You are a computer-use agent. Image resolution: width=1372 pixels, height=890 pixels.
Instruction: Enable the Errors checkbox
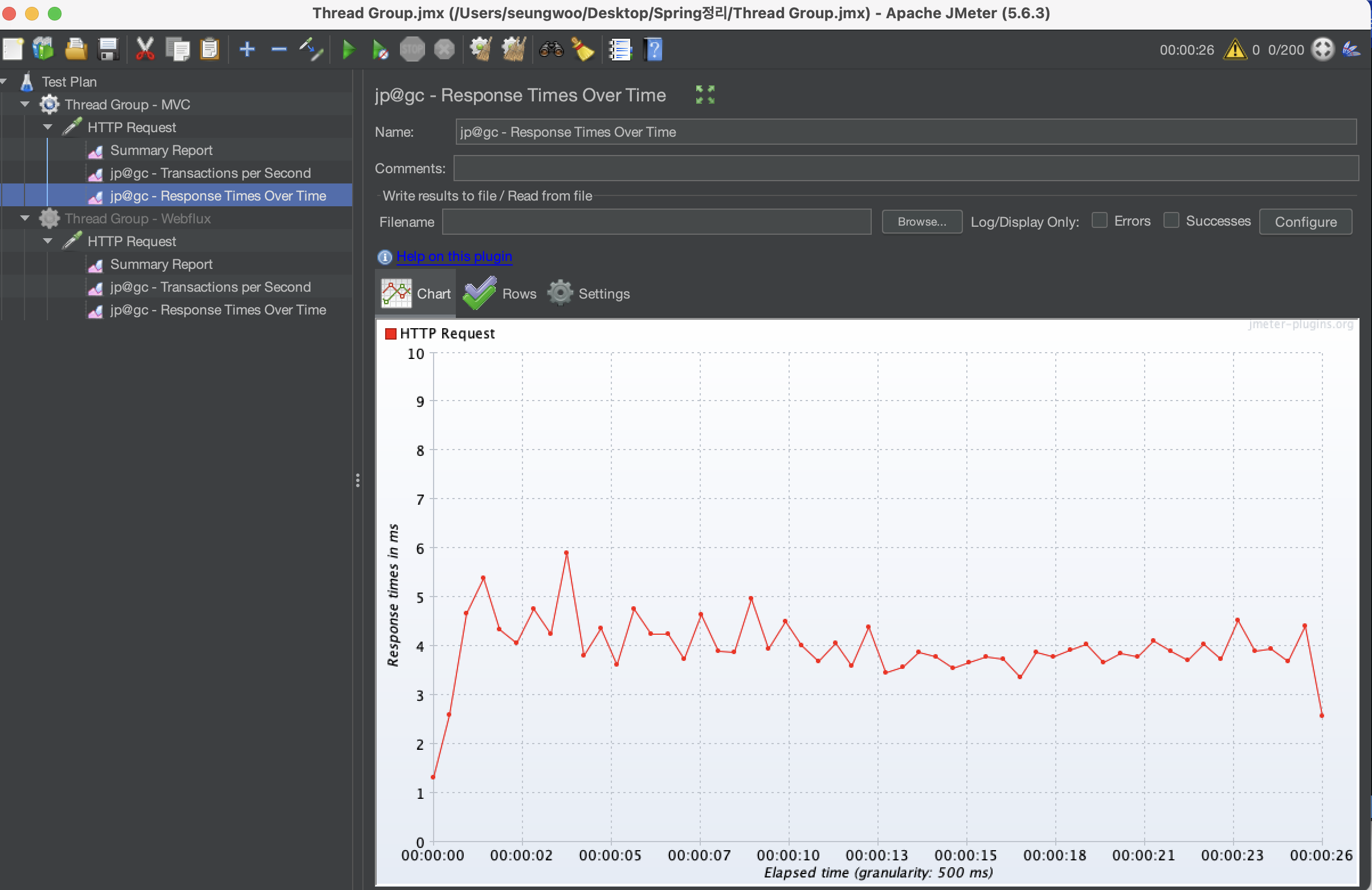tap(1099, 221)
